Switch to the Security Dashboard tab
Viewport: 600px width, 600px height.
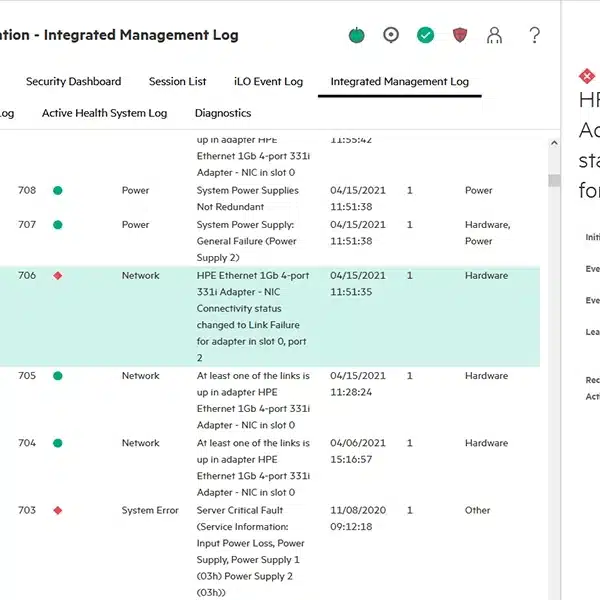(x=73, y=82)
